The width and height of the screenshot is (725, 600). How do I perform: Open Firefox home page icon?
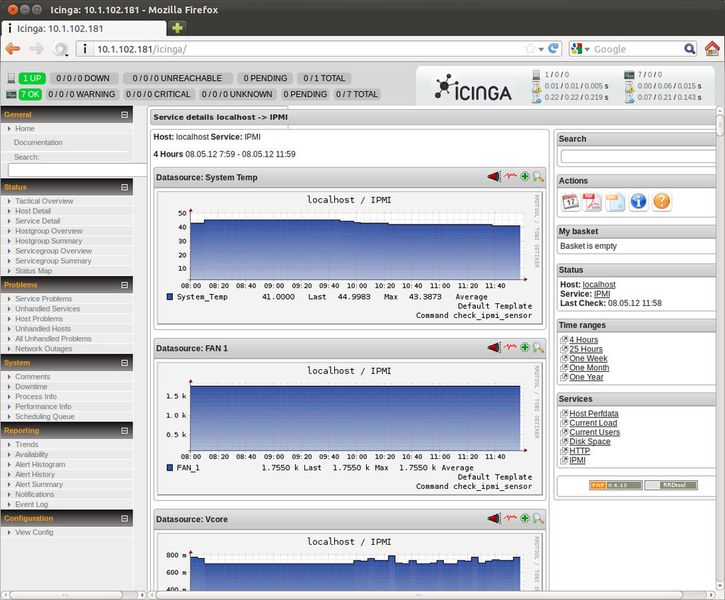pos(712,49)
